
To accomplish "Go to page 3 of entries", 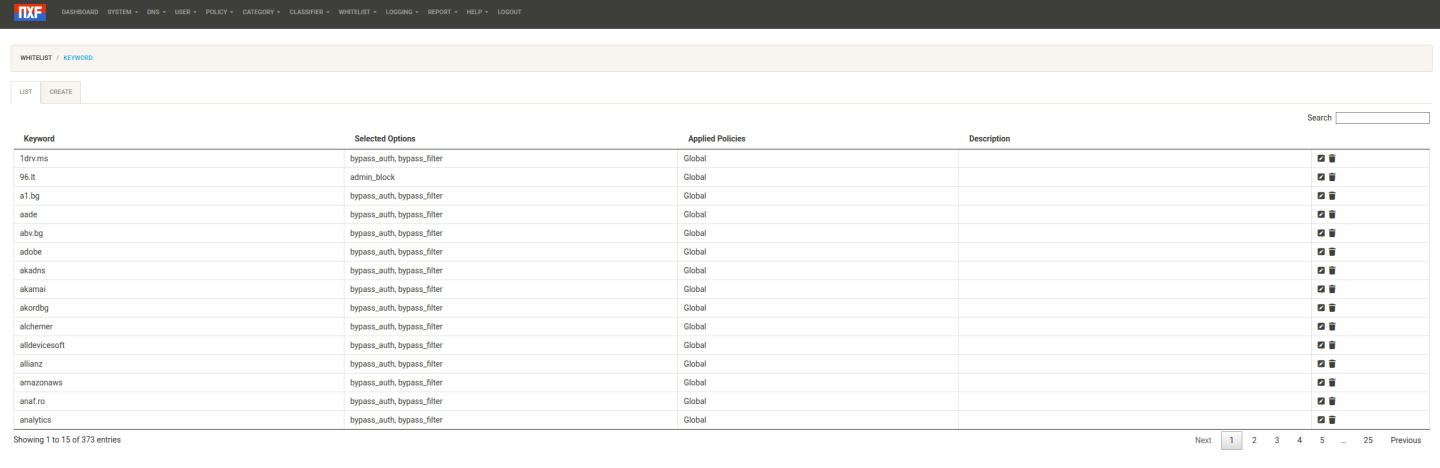I will [1277, 440].
